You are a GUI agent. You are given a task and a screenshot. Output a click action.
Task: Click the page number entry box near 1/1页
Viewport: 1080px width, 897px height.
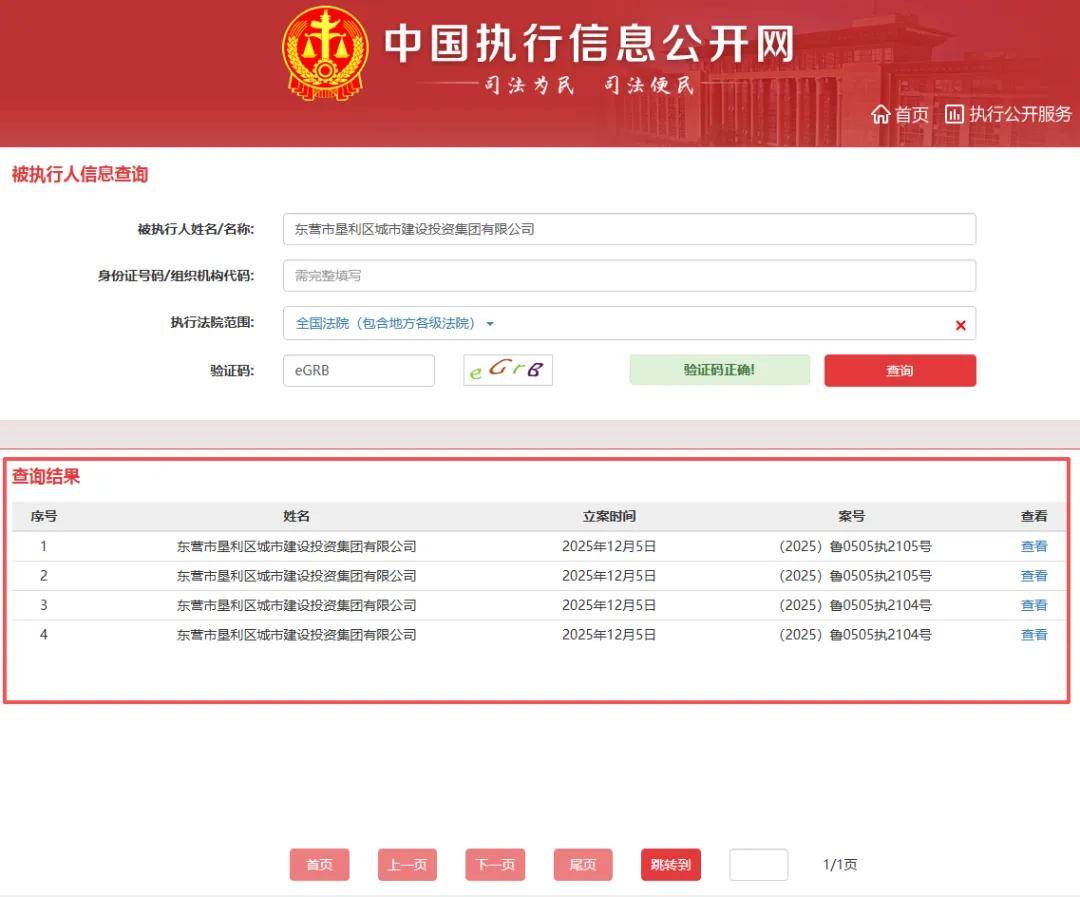(x=758, y=864)
